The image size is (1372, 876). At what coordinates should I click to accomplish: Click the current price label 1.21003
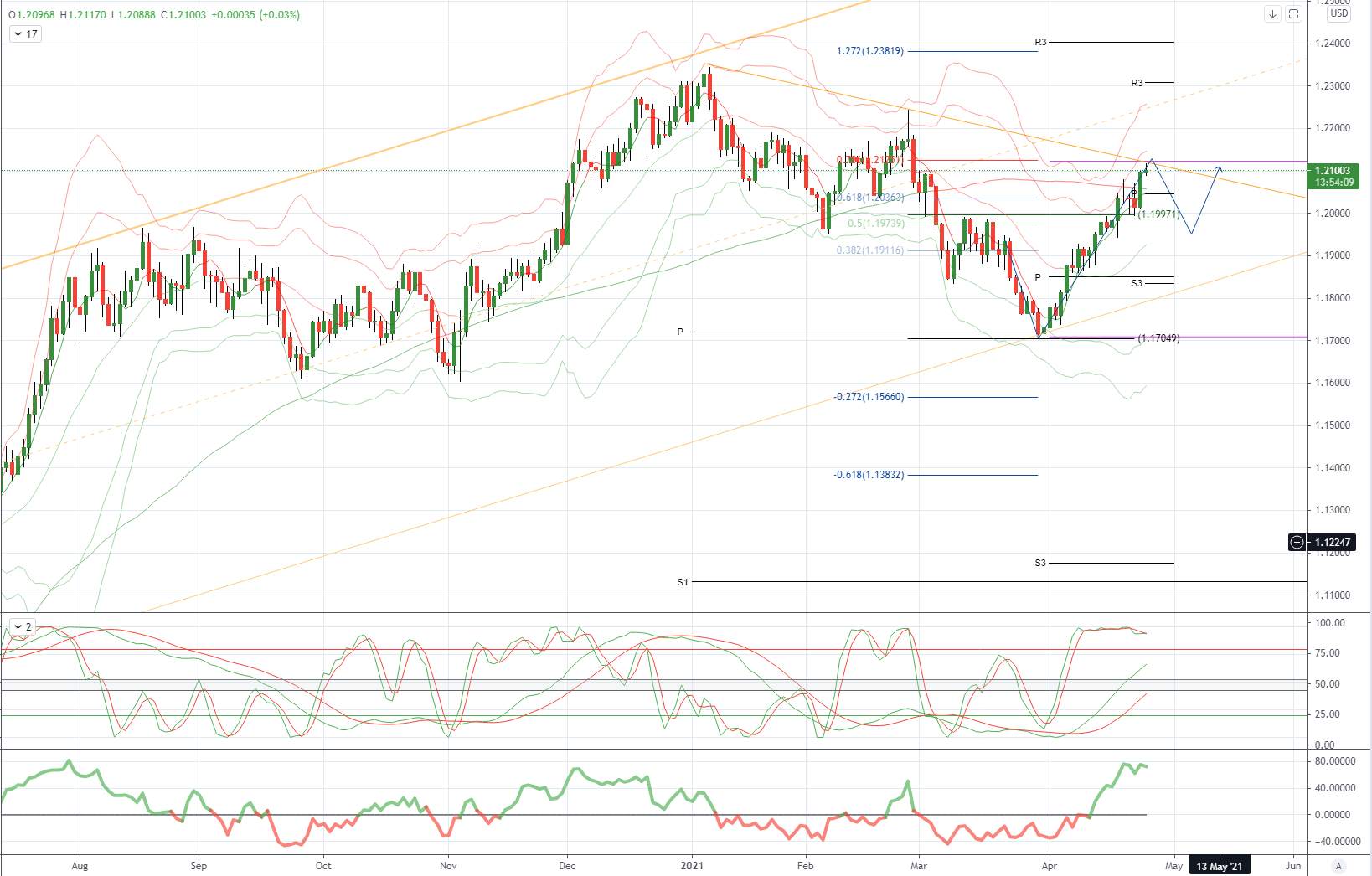1332,171
